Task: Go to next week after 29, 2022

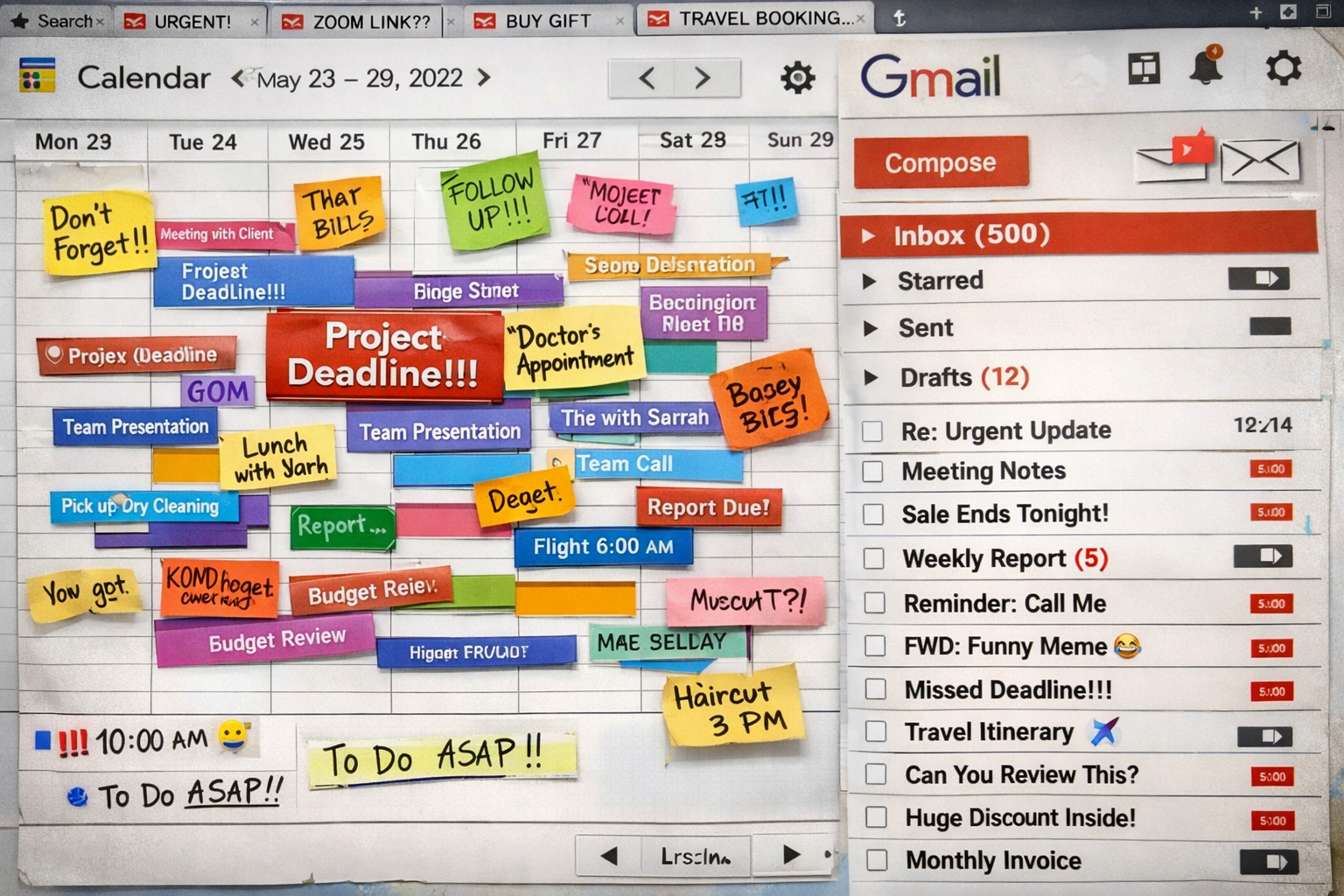Action: pos(483,77)
